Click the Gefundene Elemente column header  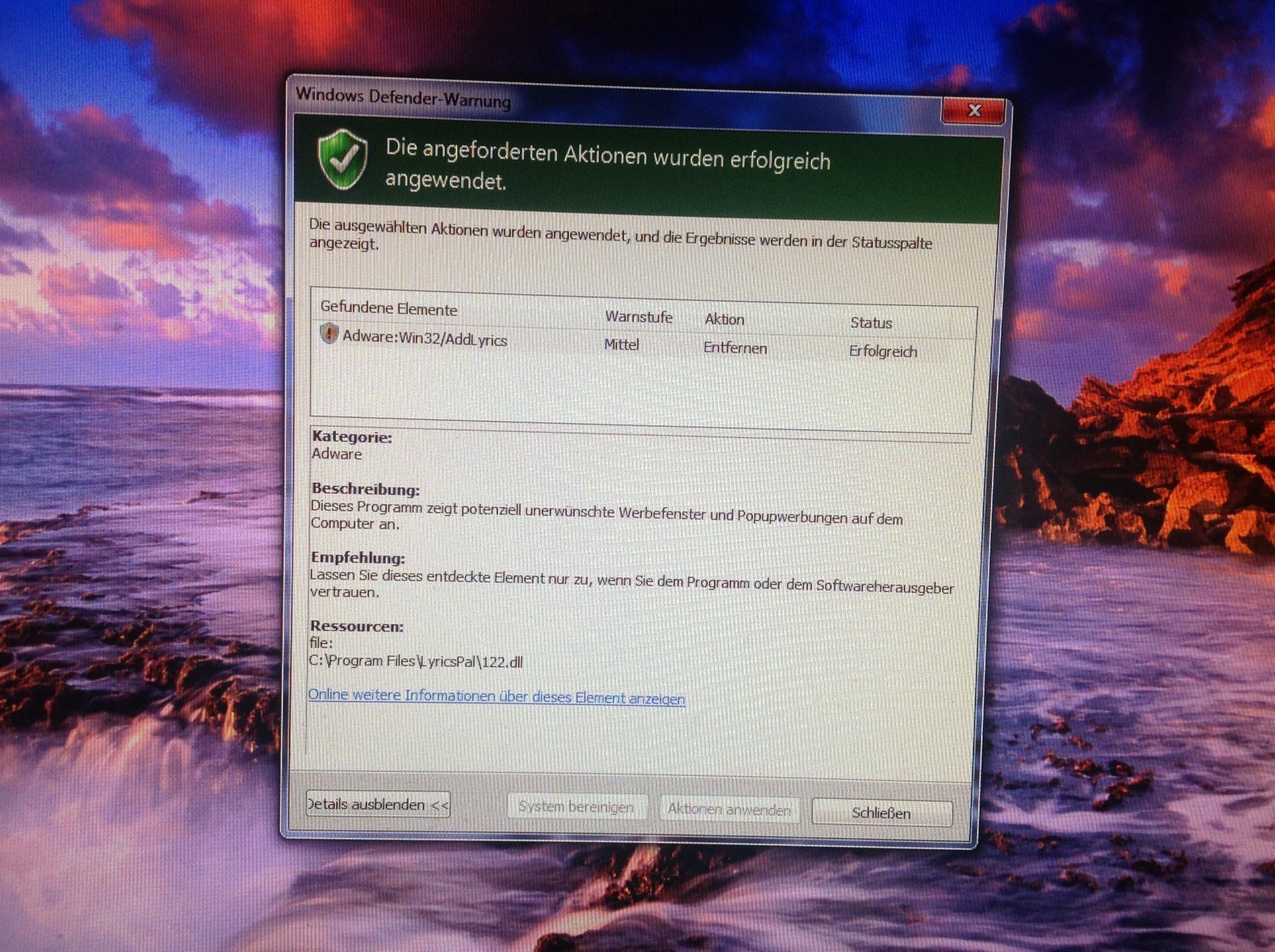[x=388, y=308]
